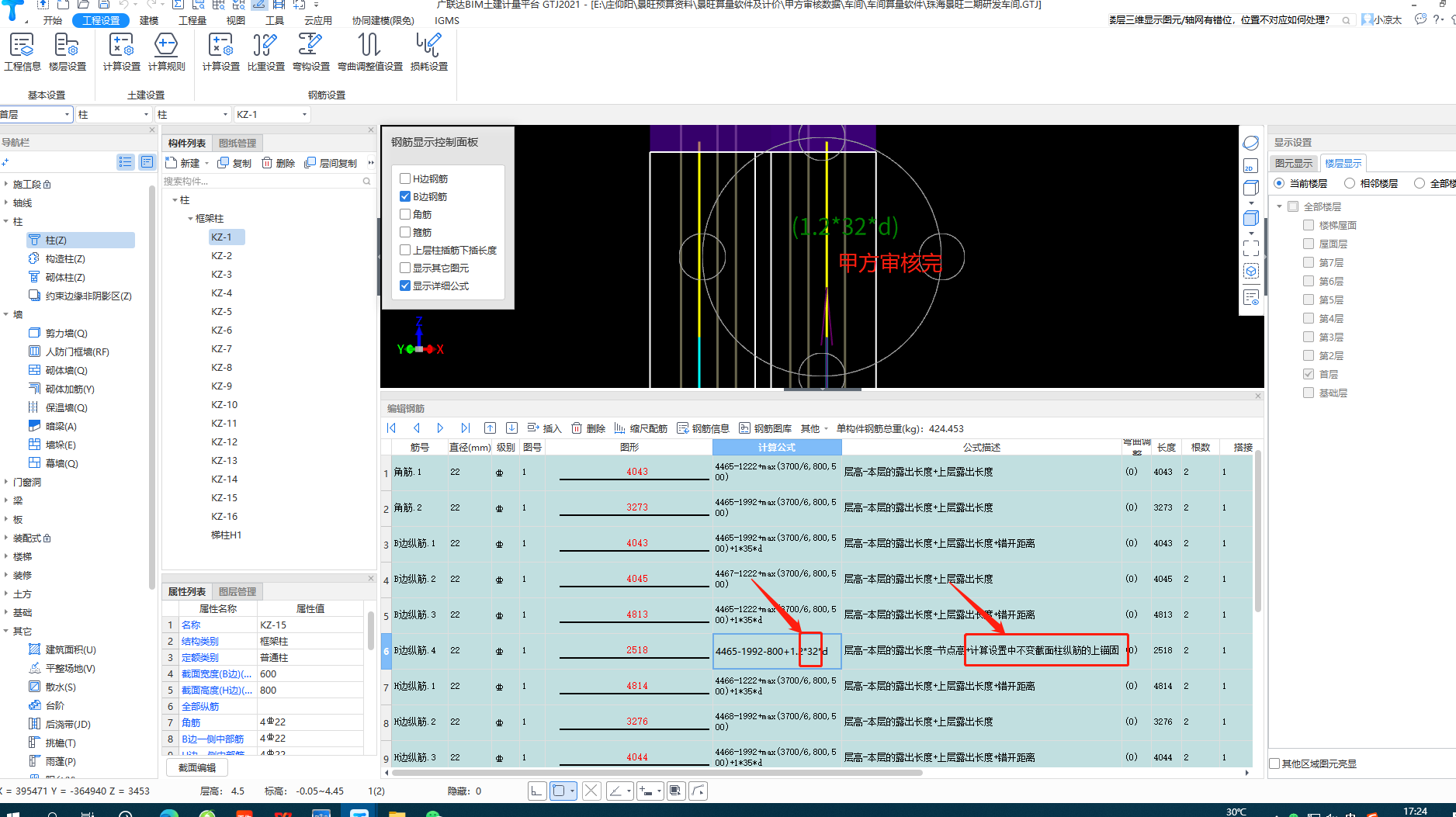
Task: Click the fullscreen frame icon
Action: point(1251,248)
